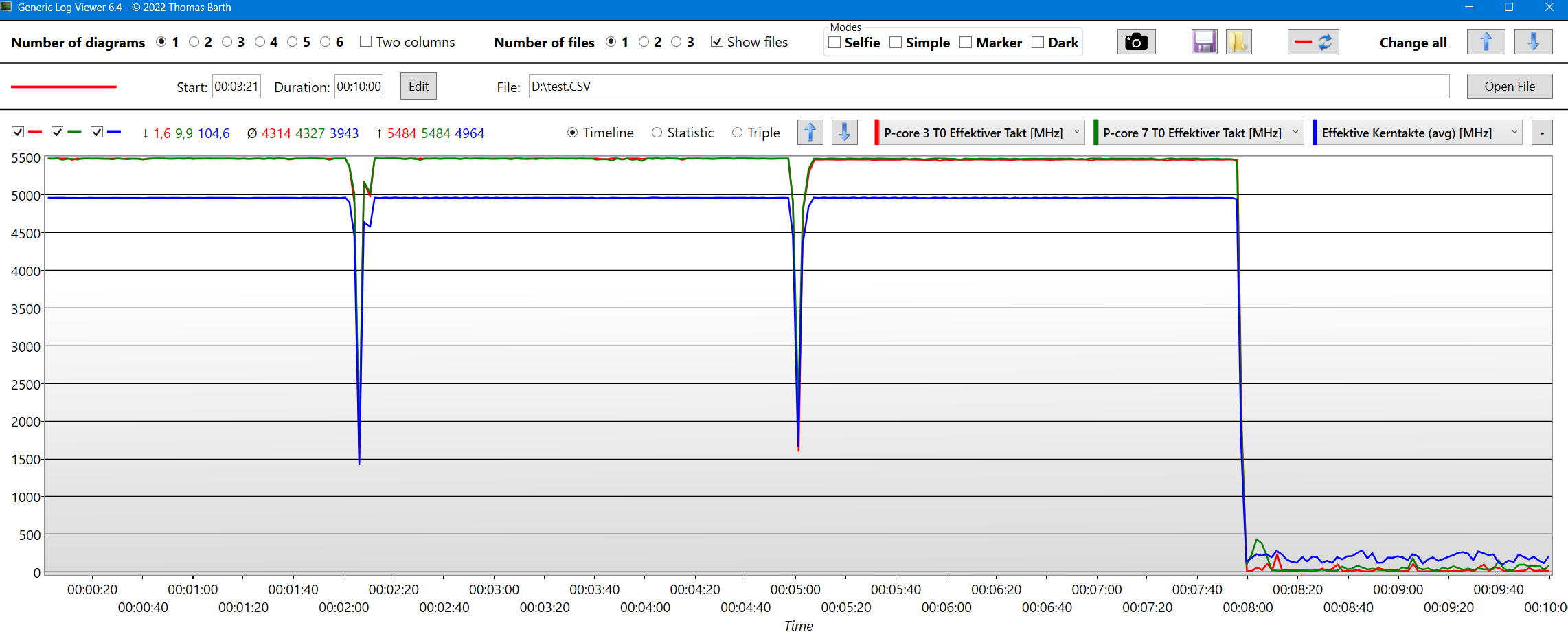Select the Triple view radio button
Image resolution: width=1568 pixels, height=643 pixels.
(738, 133)
